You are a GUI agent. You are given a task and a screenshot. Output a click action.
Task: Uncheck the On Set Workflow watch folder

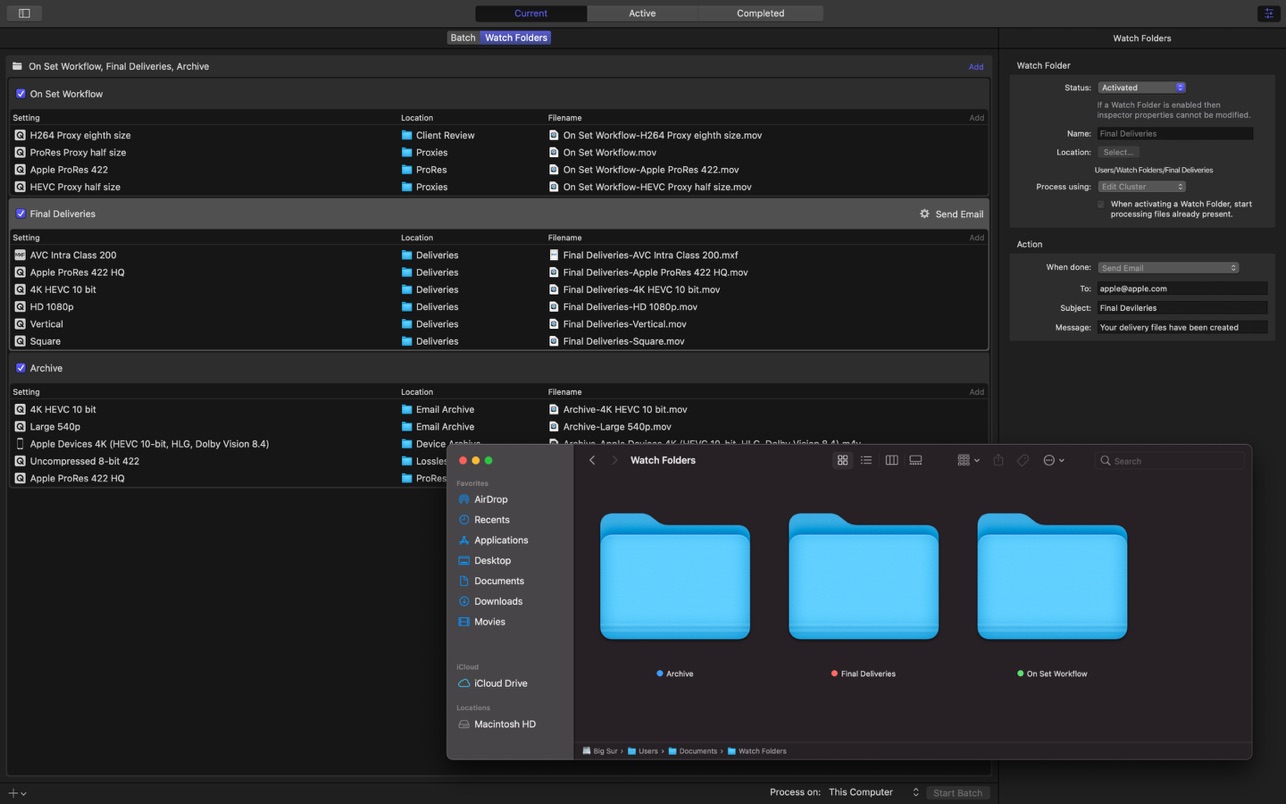coord(20,93)
